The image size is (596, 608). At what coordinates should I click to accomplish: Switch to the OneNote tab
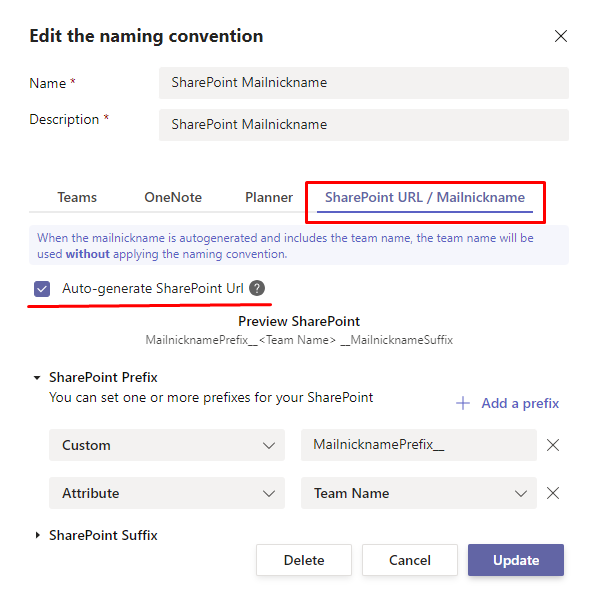pyautogui.click(x=173, y=197)
